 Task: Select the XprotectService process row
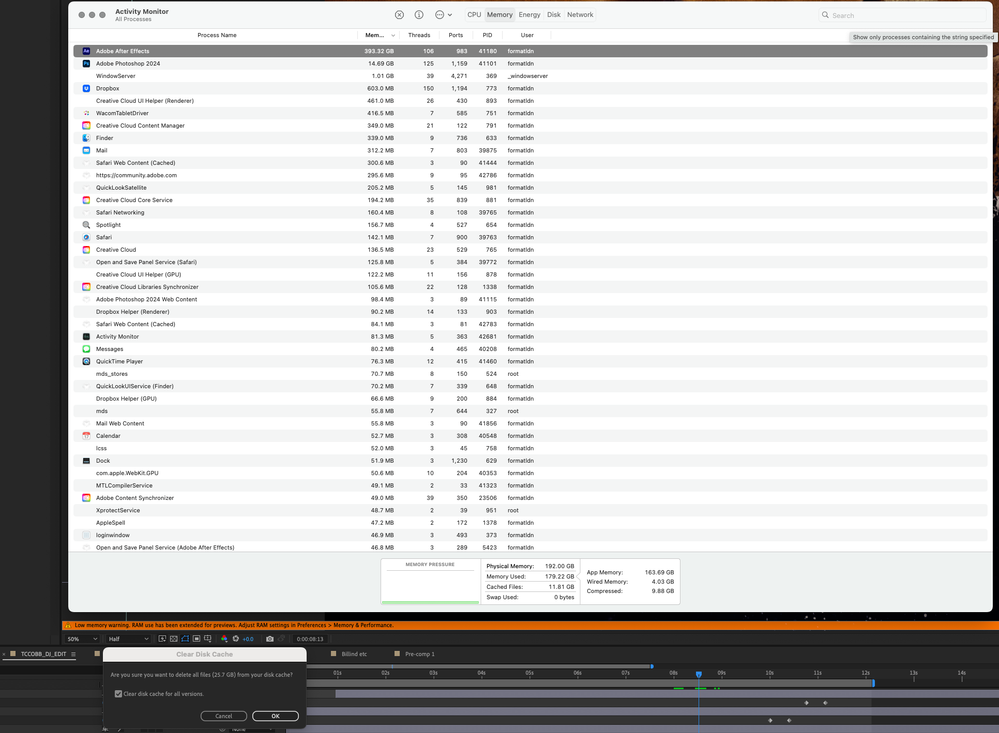530,510
